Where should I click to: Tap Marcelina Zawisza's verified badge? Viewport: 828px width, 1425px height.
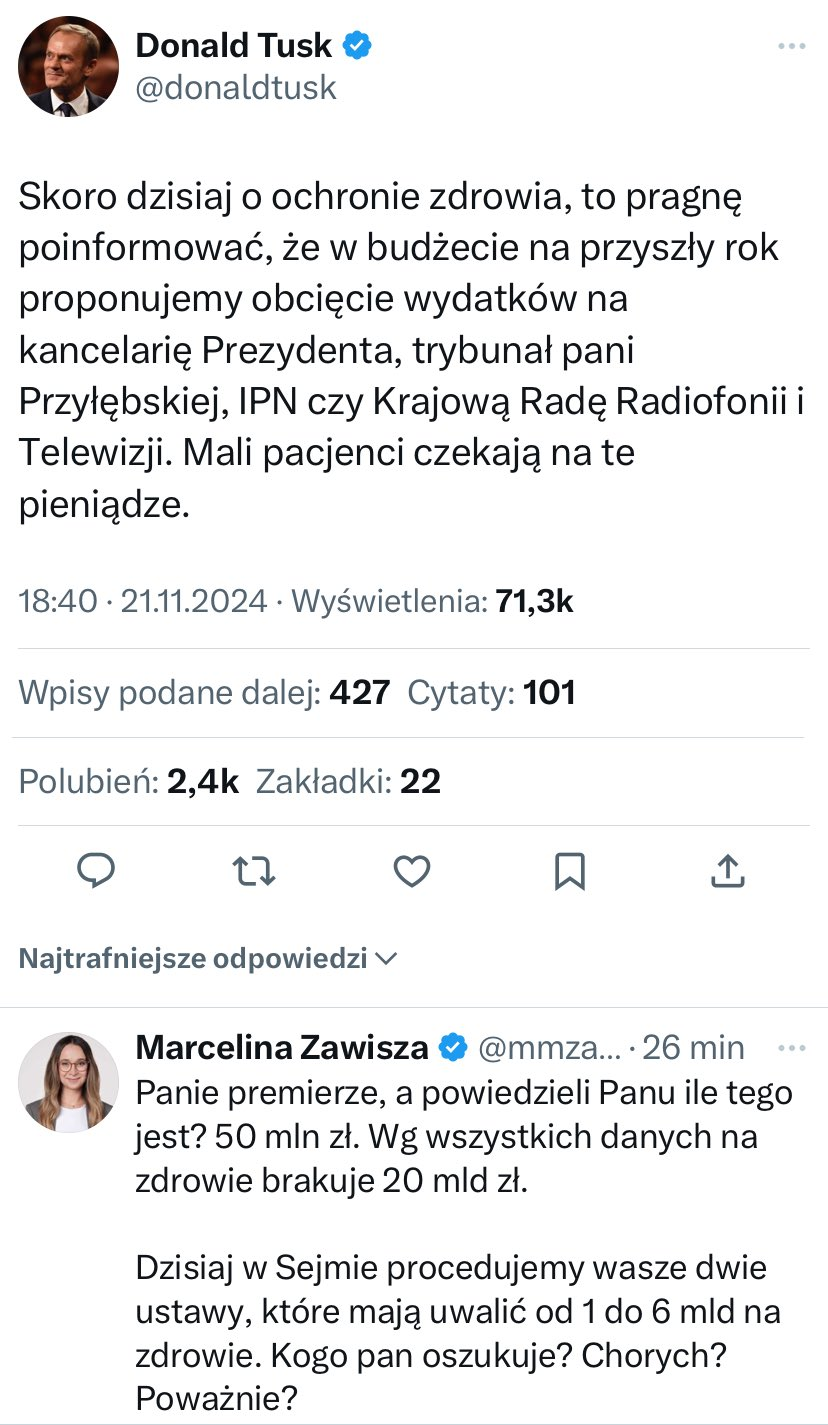coord(454,1047)
